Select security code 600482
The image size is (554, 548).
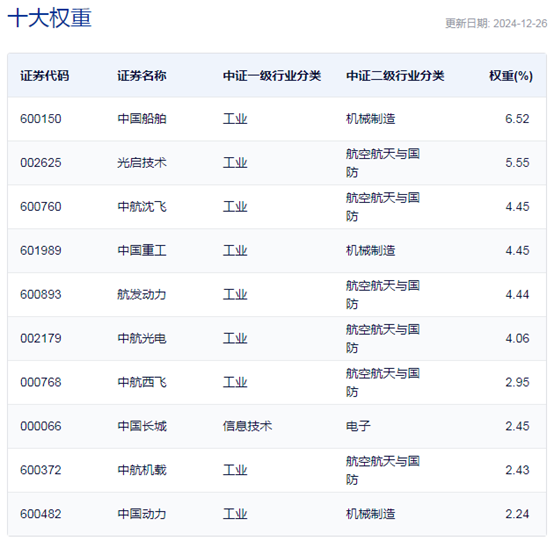[41, 514]
